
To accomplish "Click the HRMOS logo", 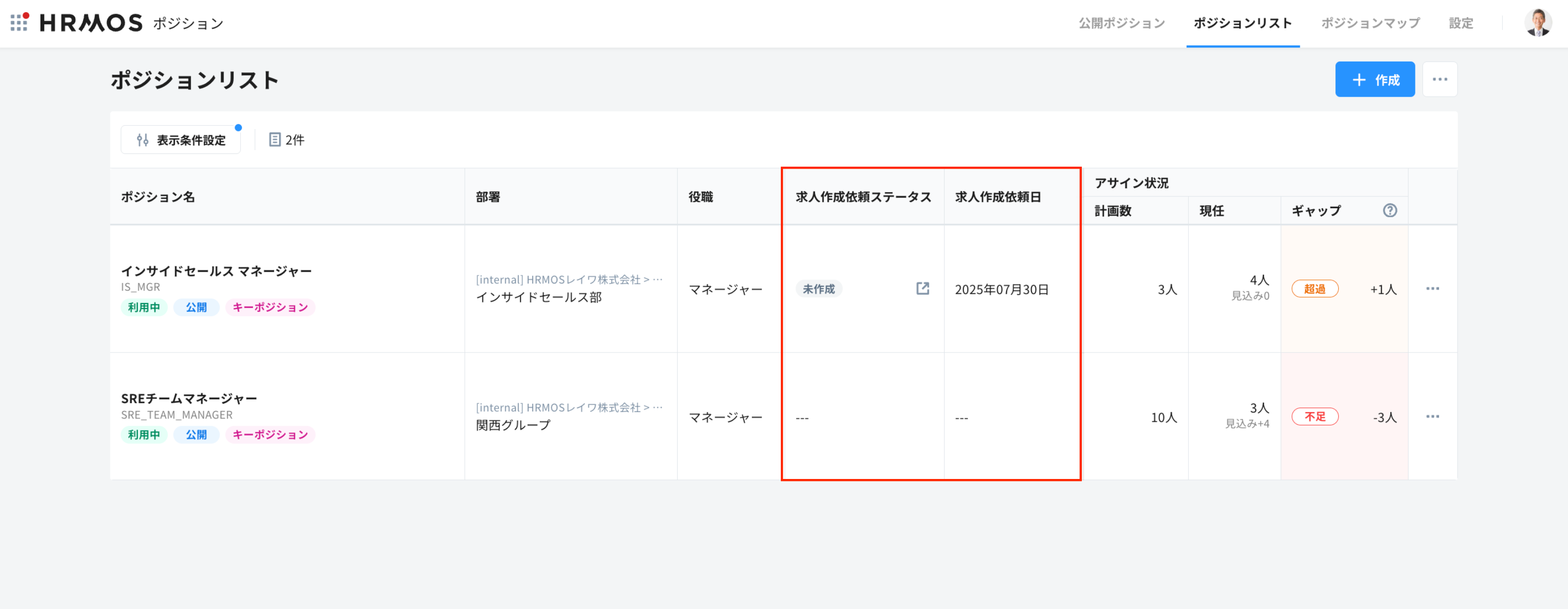I will pyautogui.click(x=91, y=23).
